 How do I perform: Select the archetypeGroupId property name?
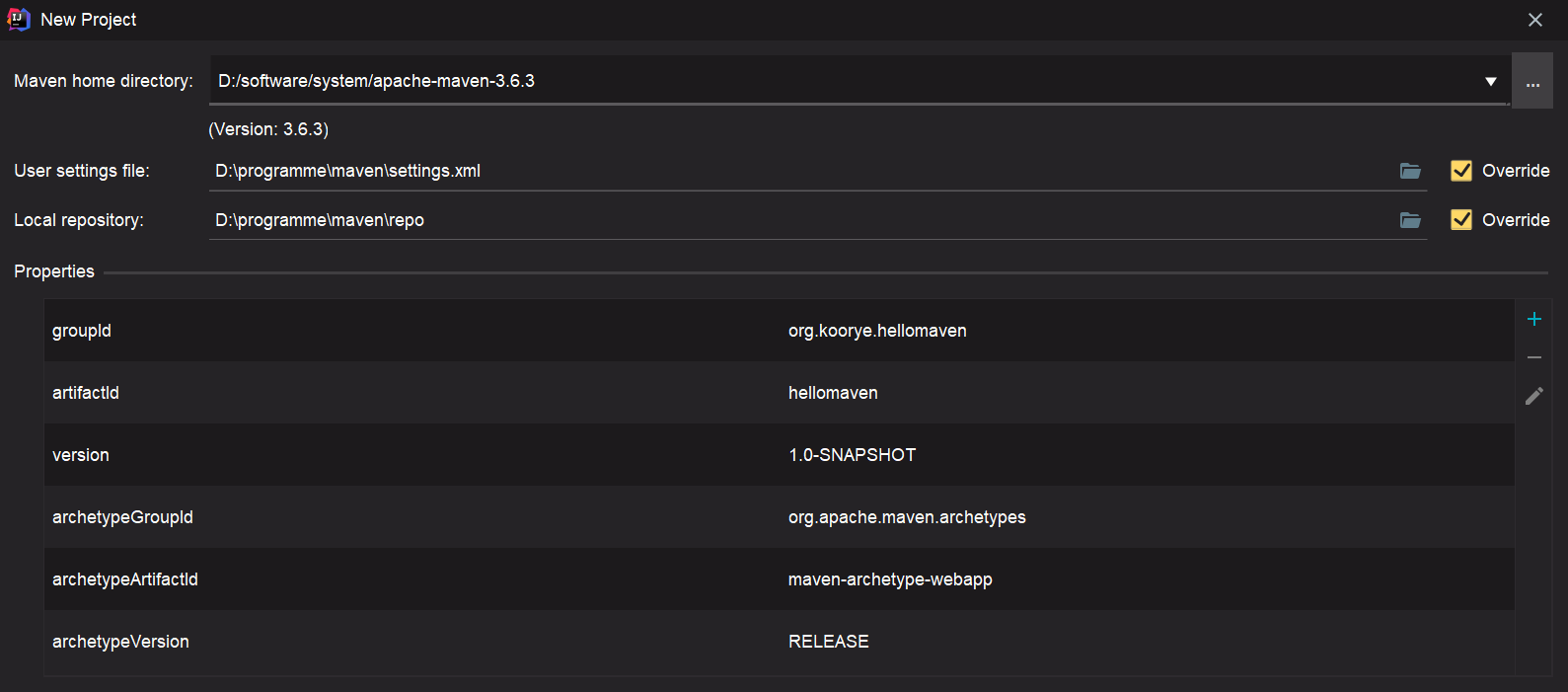pos(122,517)
